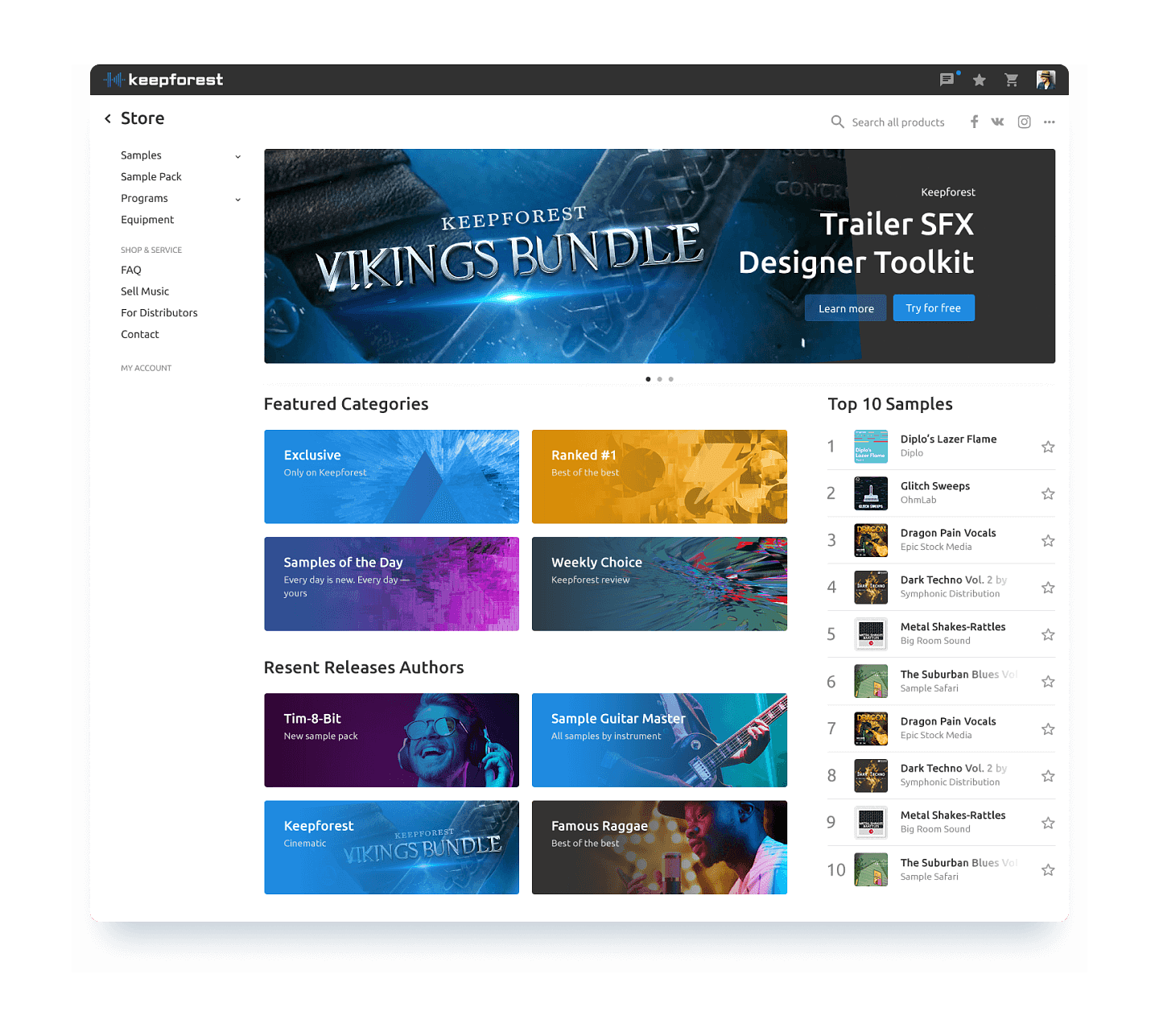Star the Glitch Sweeps sample
This screenshot has width=1159, height=1036.
(1048, 493)
